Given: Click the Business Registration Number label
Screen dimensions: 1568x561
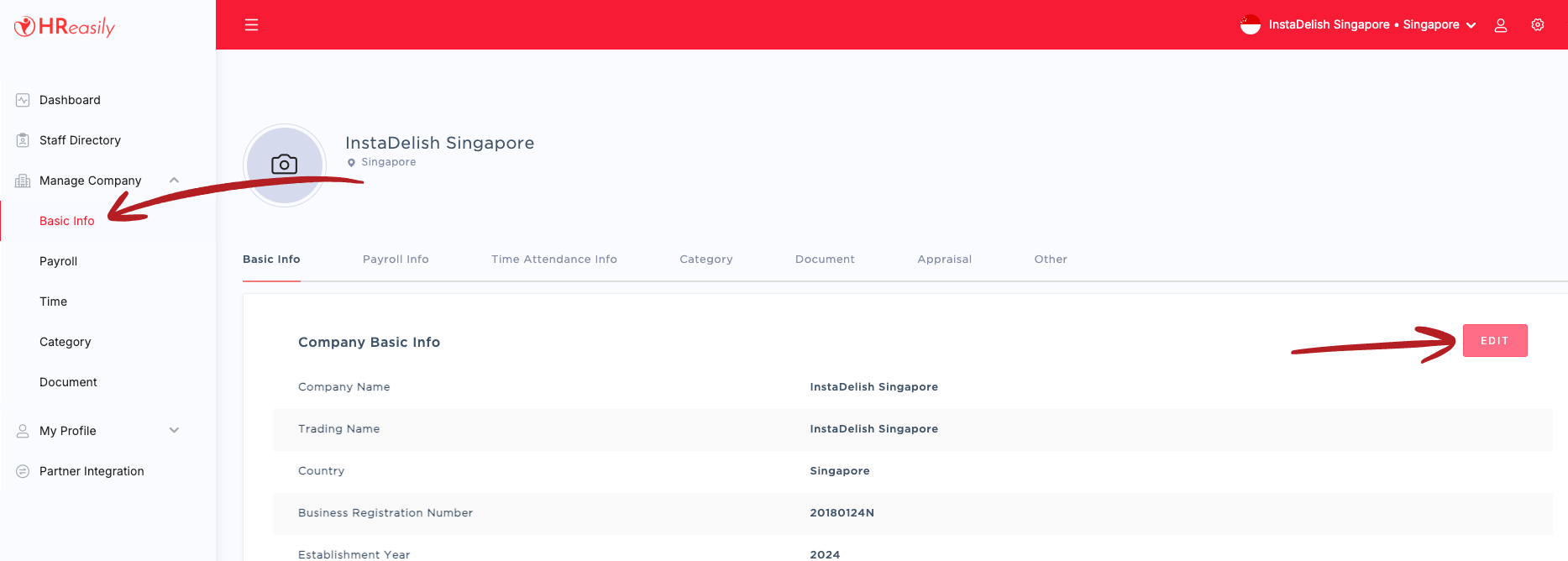Looking at the screenshot, I should point(385,513).
